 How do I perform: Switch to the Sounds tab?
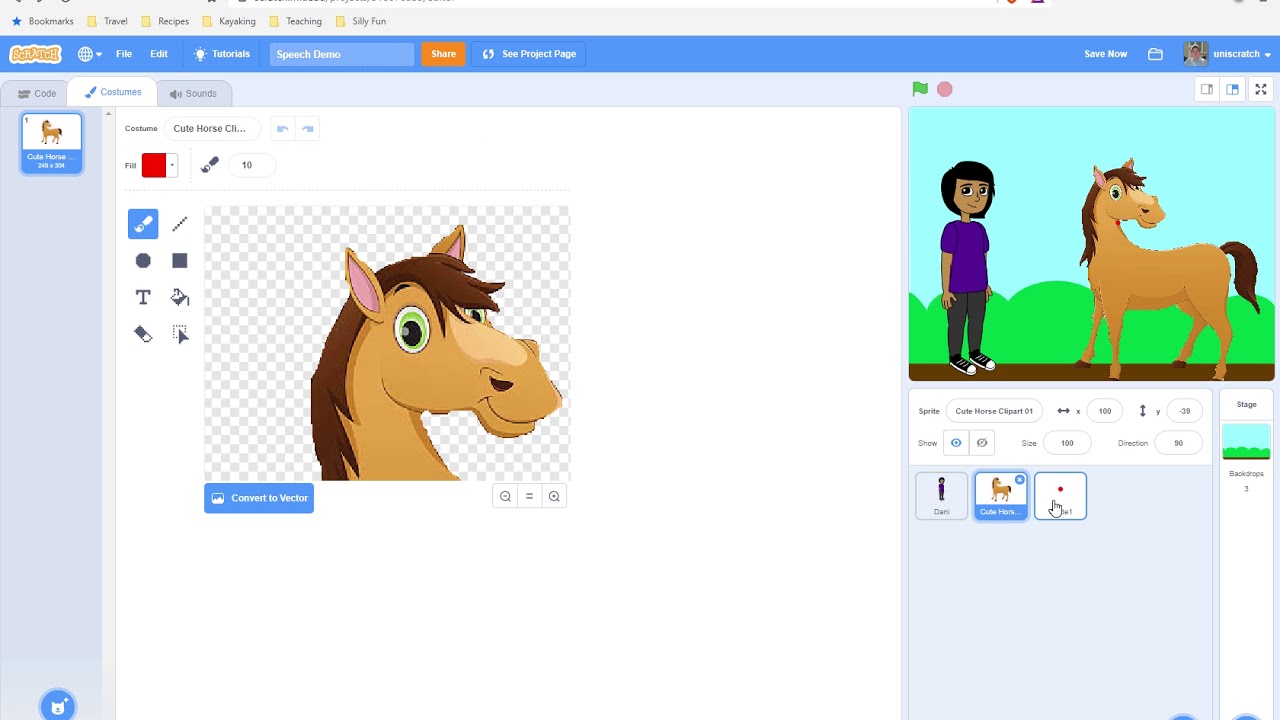193,93
